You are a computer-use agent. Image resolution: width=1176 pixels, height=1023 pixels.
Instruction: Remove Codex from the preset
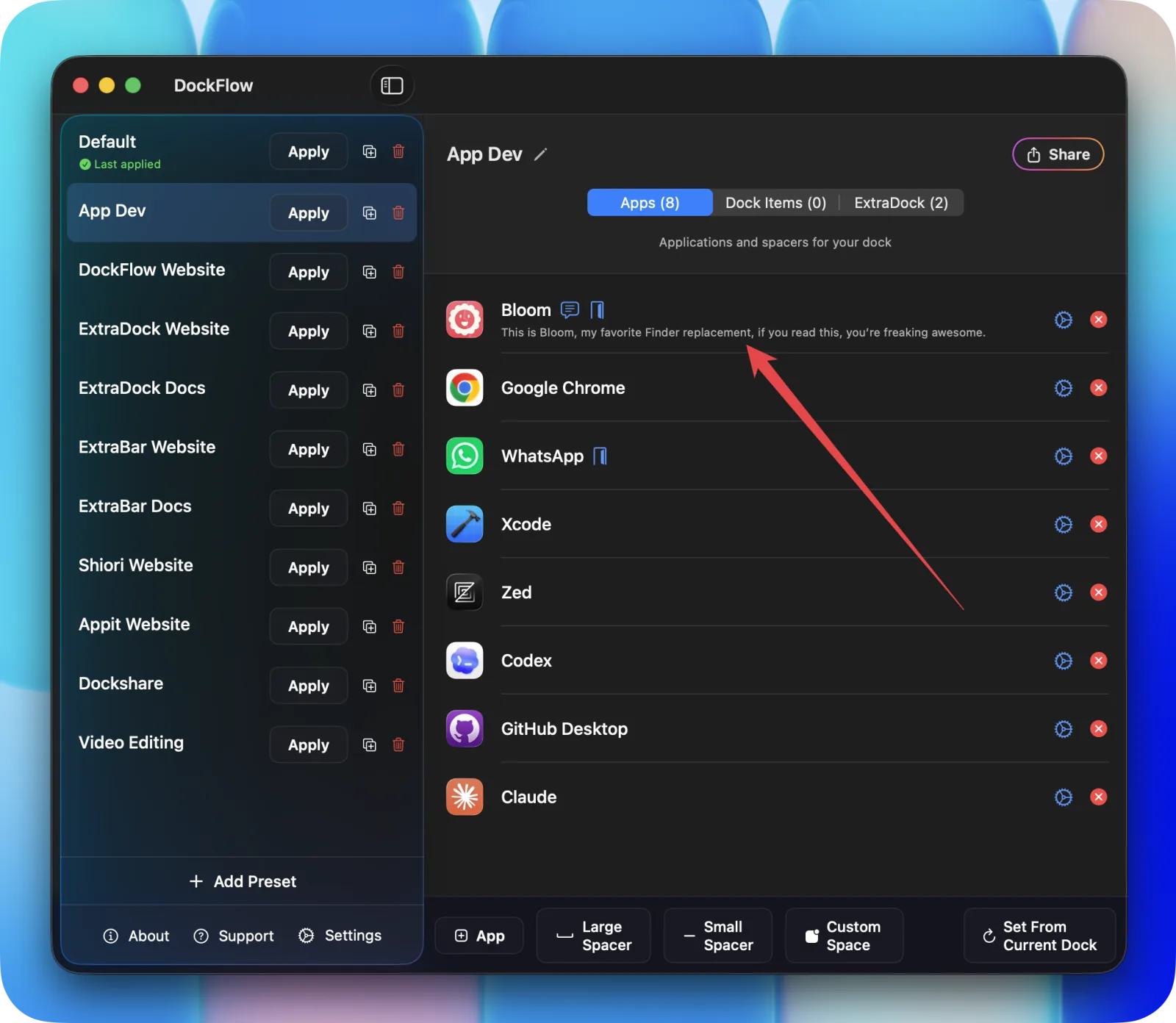[1099, 661]
